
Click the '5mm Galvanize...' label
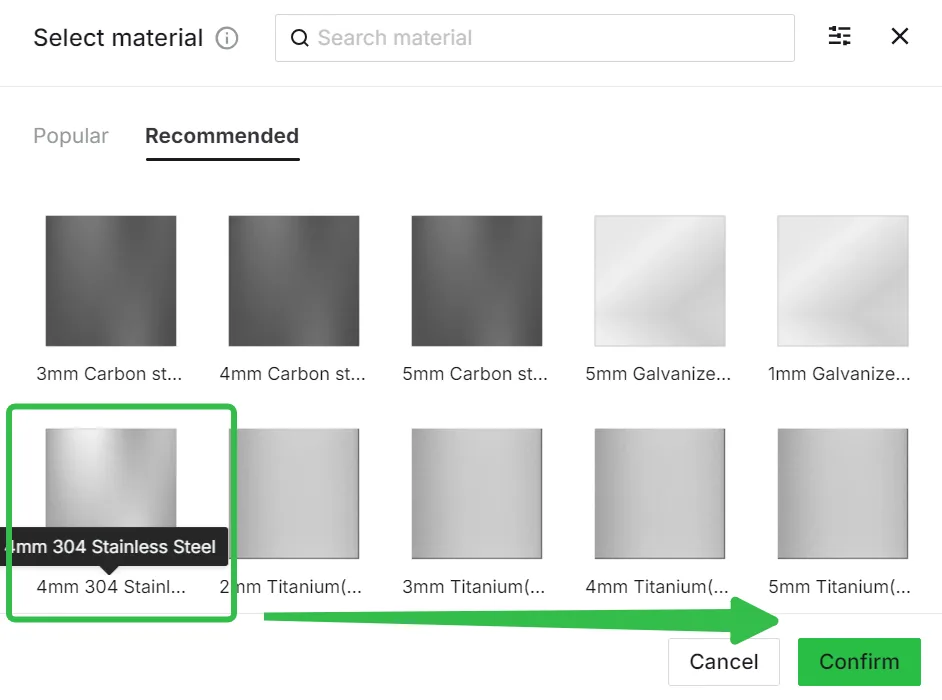658,374
